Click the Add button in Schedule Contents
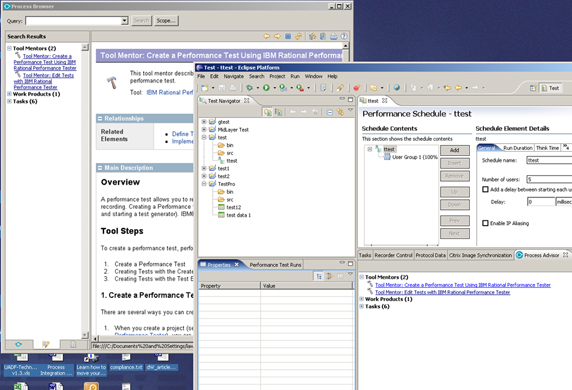The width and height of the screenshot is (572, 390). pos(455,150)
